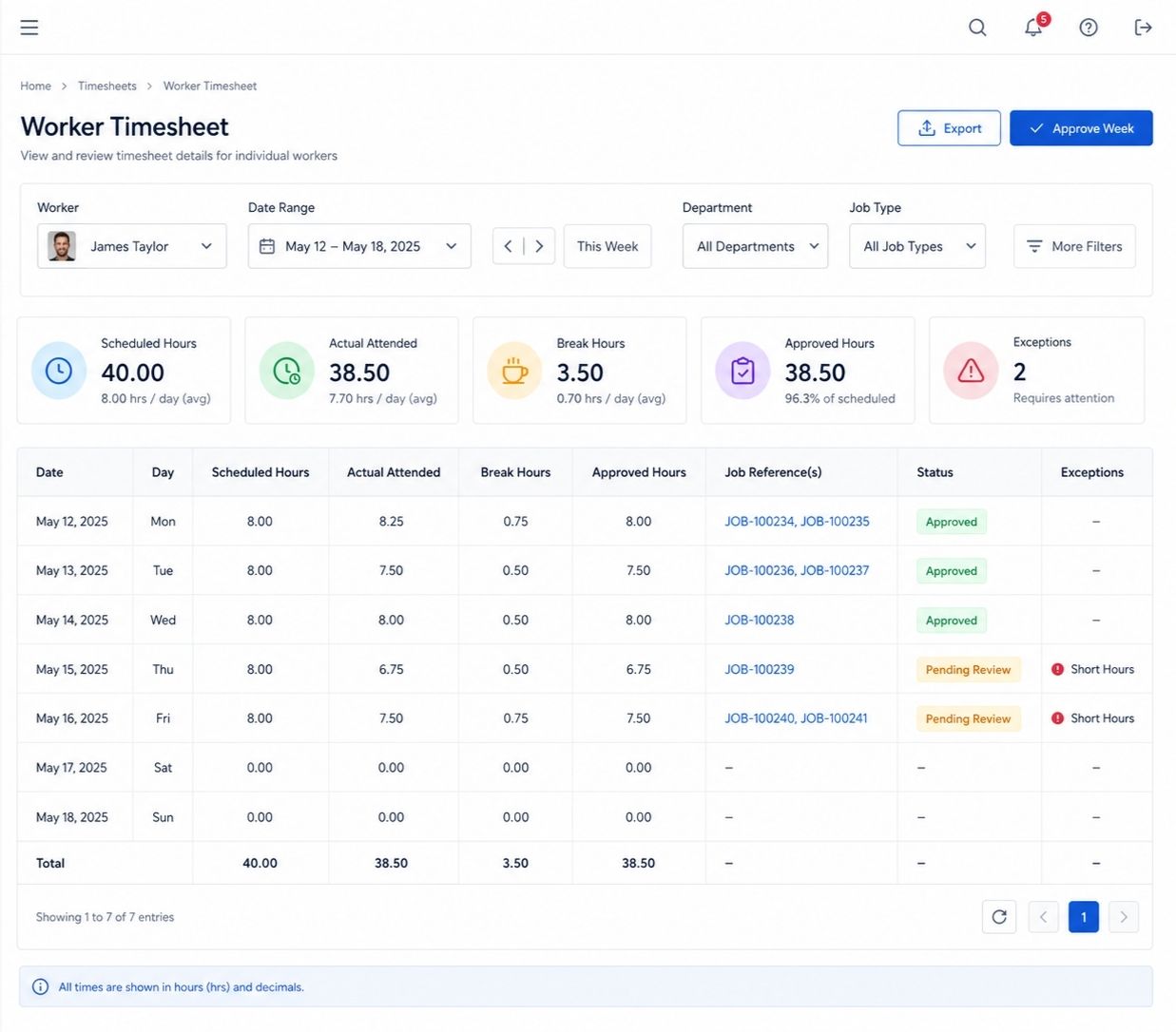Click the Approve Week button
This screenshot has height=1032, width=1176.
tap(1081, 128)
